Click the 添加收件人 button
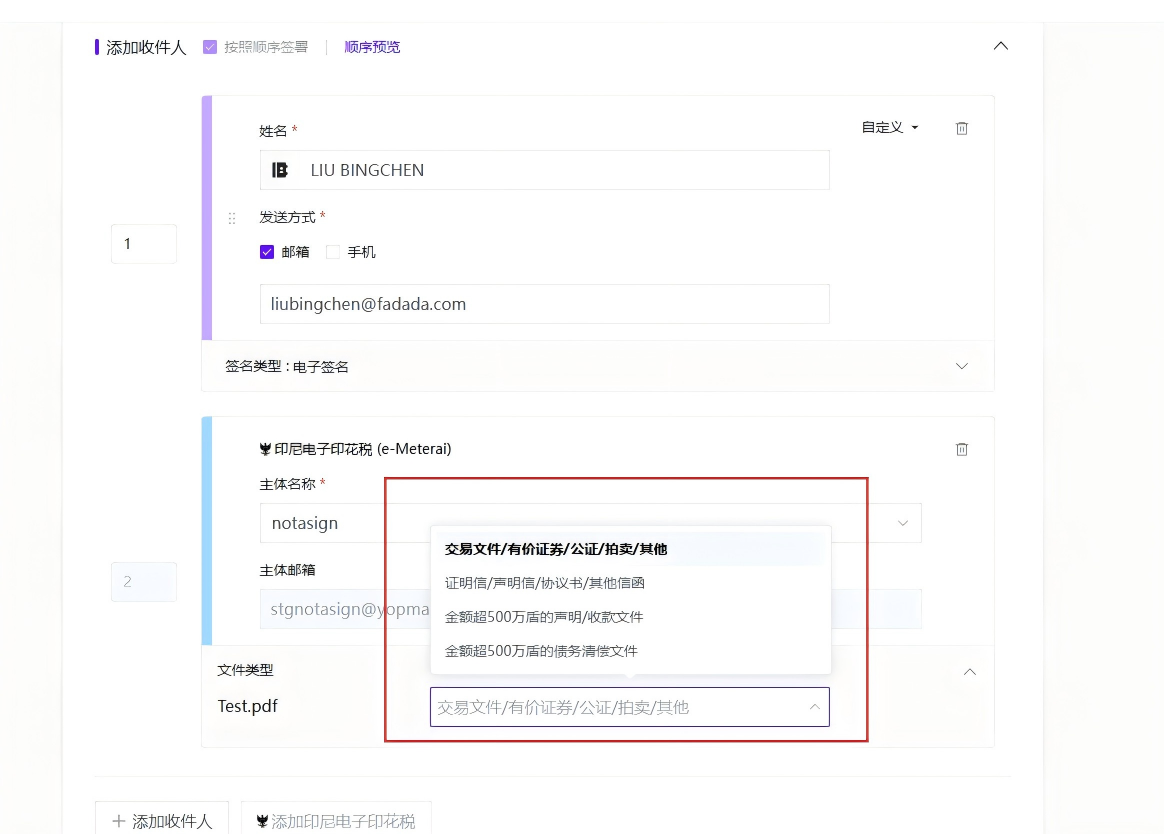Image resolution: width=1164 pixels, height=834 pixels. point(162,820)
